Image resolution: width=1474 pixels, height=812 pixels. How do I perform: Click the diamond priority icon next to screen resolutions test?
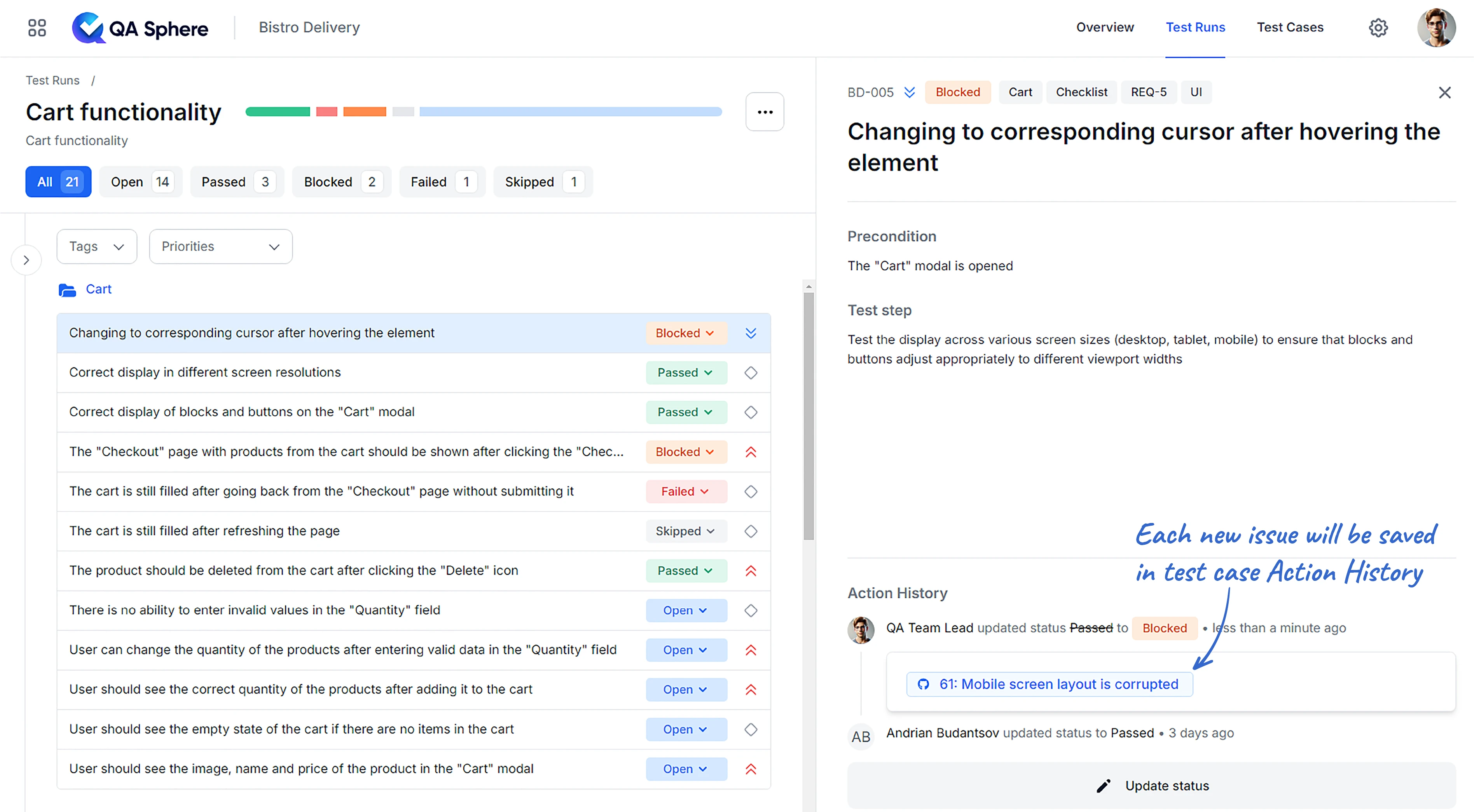(750, 372)
